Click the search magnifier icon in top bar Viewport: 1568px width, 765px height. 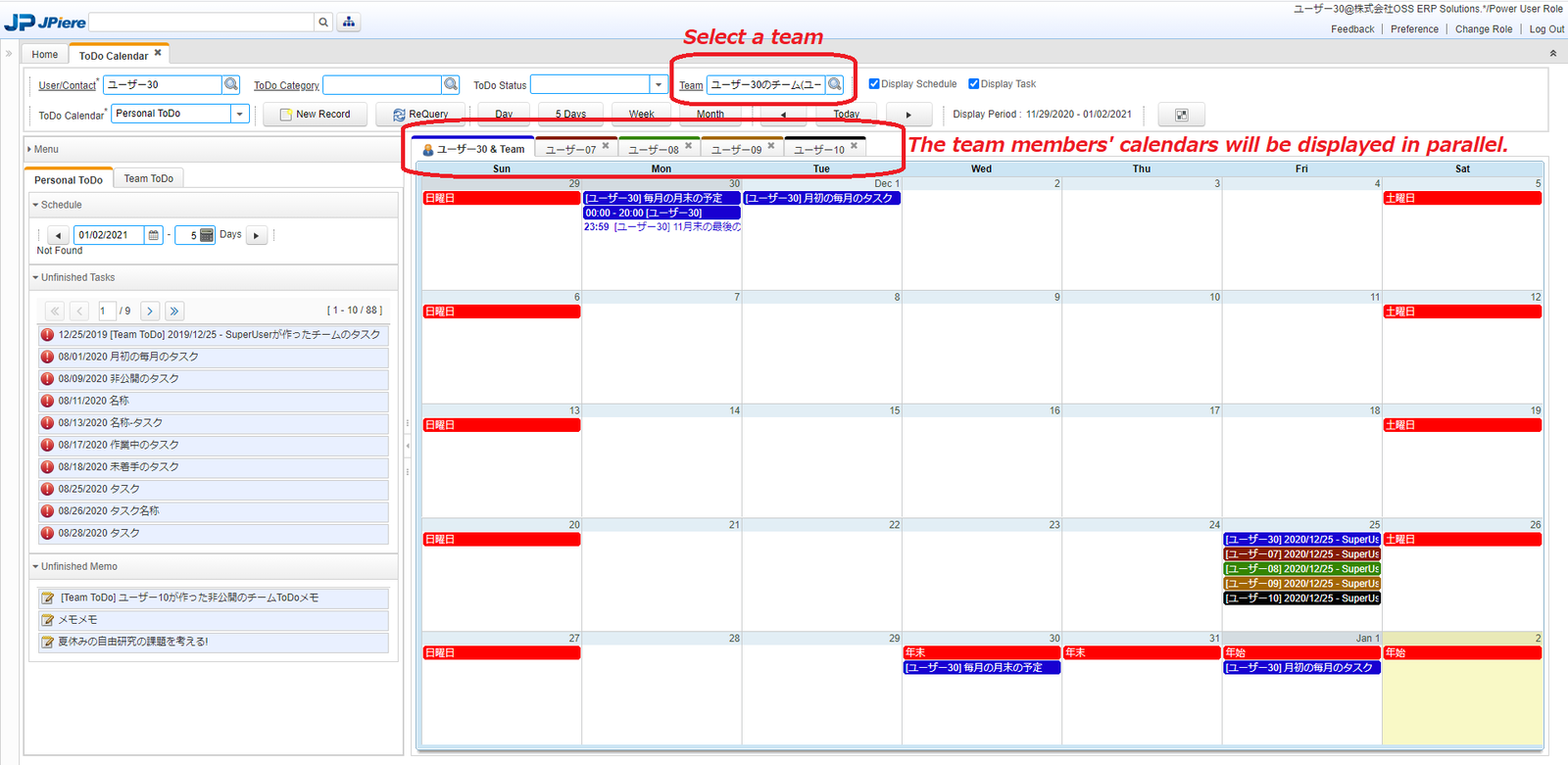(323, 23)
